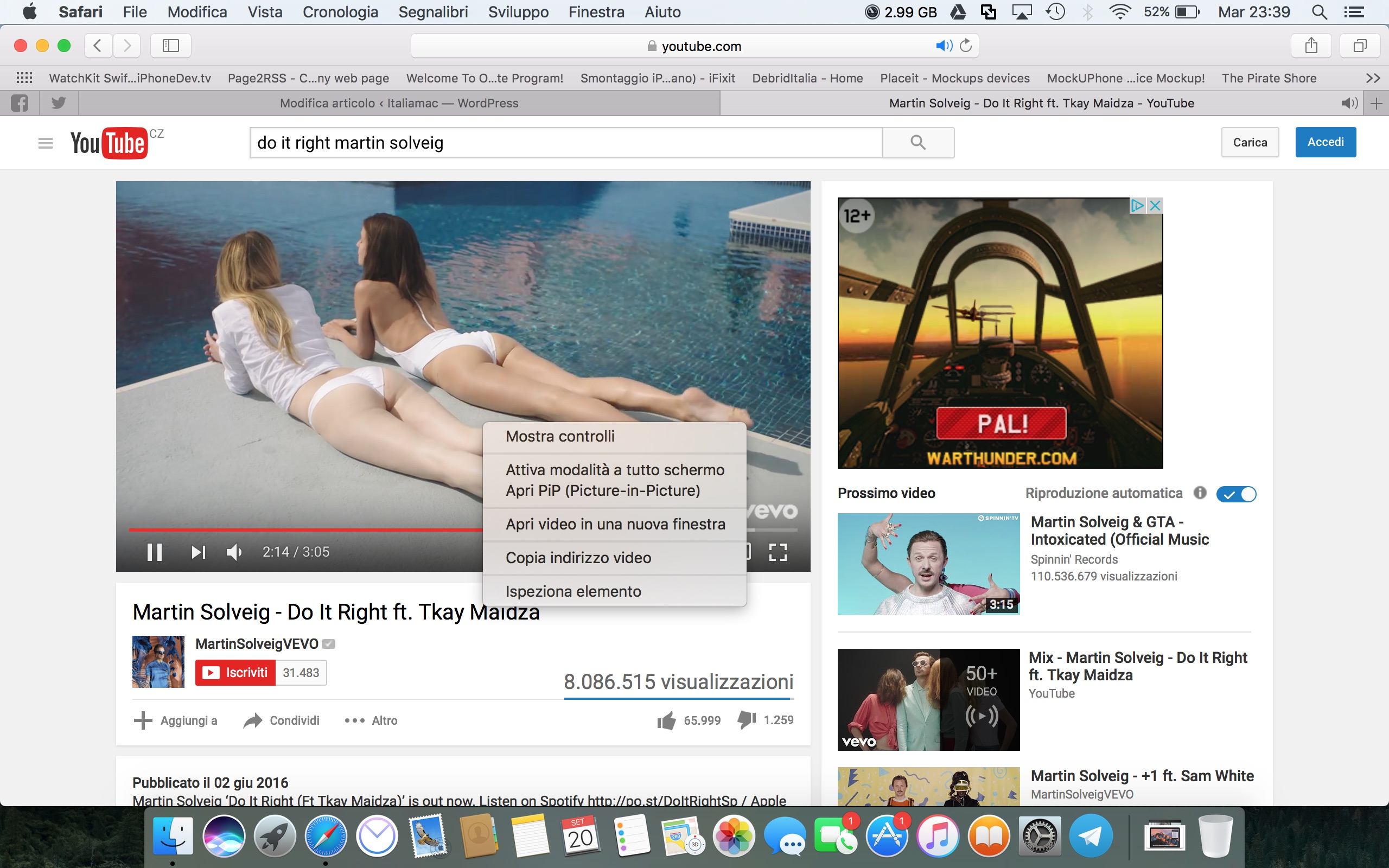The image size is (1389, 868).
Task: Click the Accedi sign-in button
Action: [1326, 142]
